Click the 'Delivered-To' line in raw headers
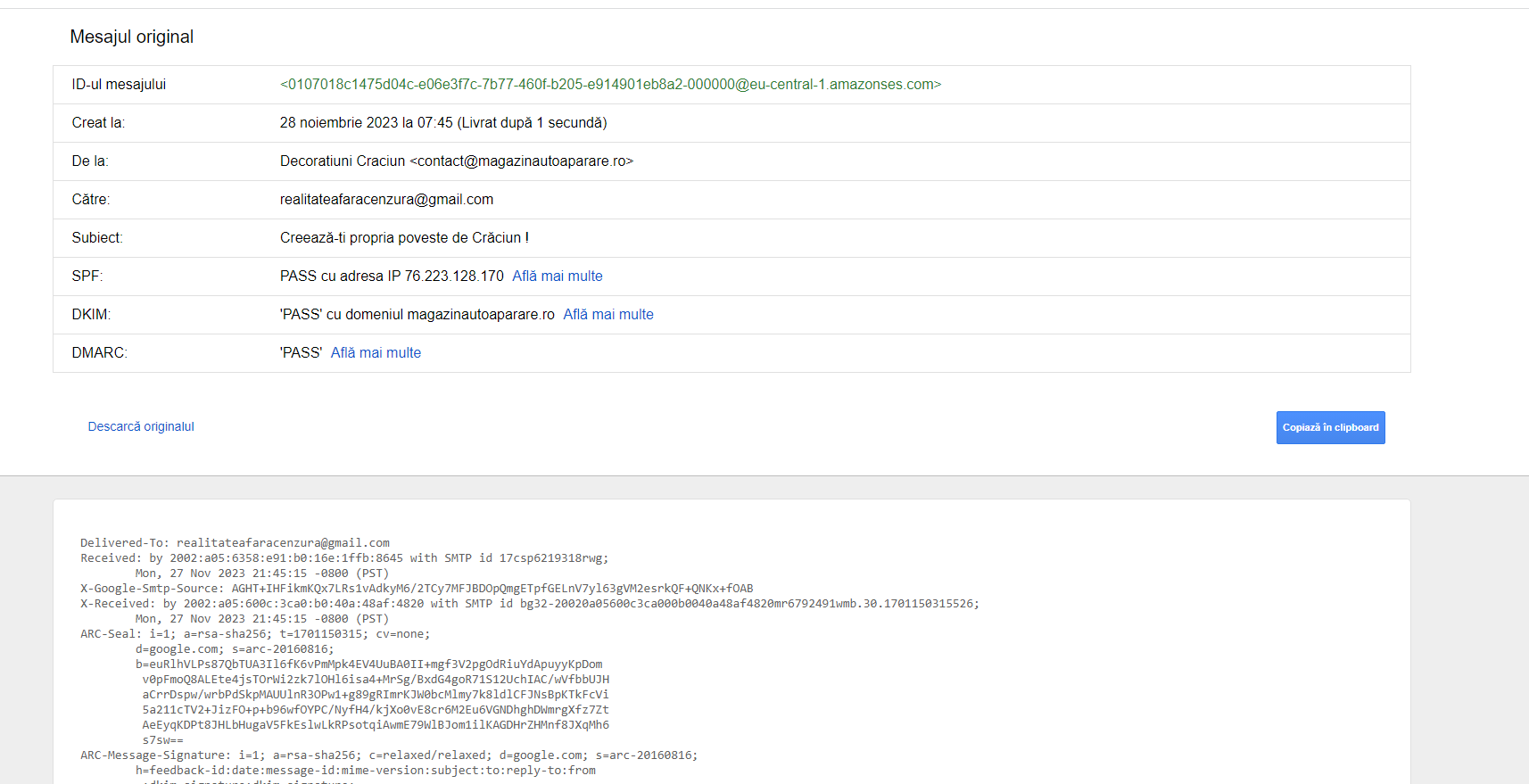 (x=235, y=543)
